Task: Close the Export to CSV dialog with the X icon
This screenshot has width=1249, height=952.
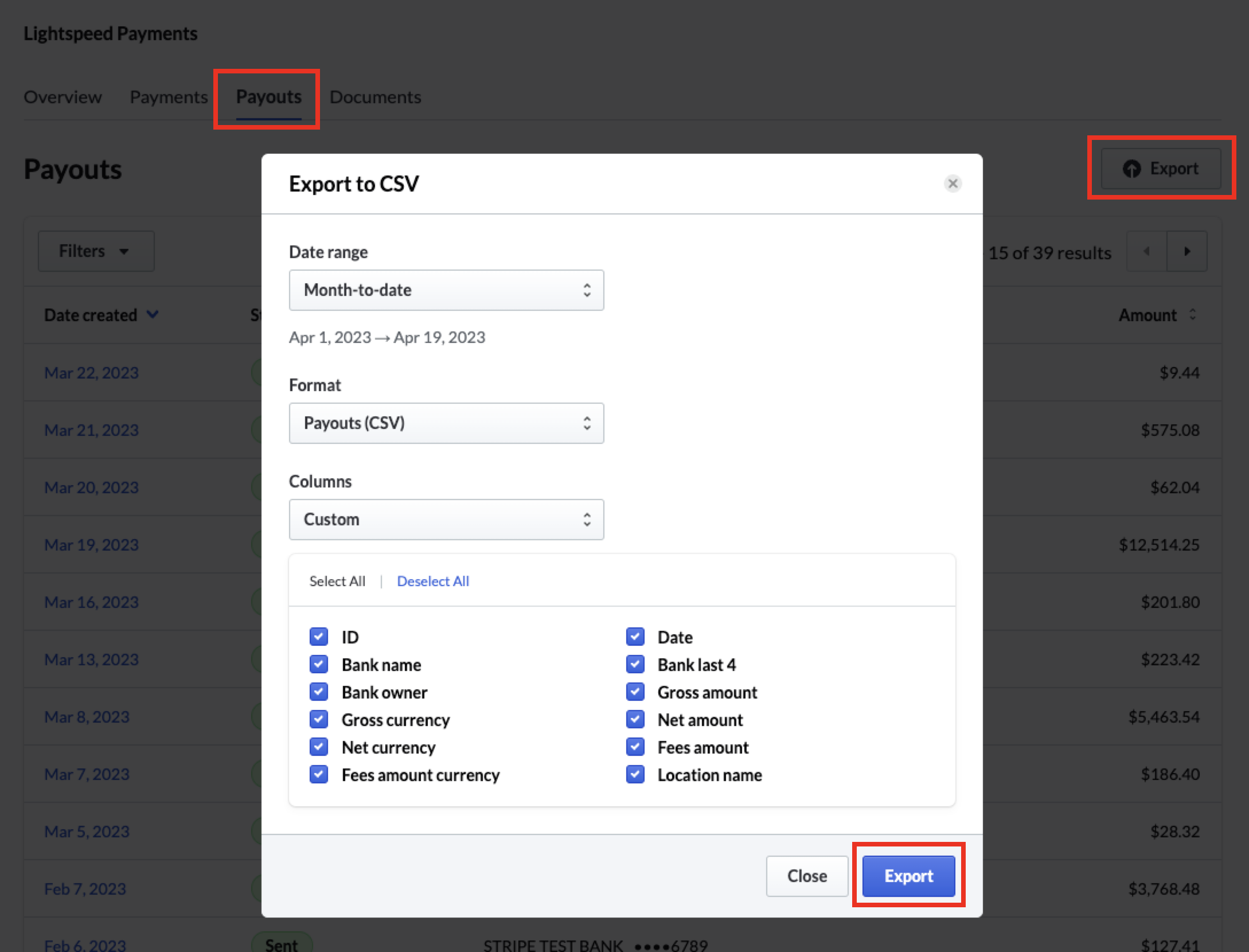Action: pos(953,184)
